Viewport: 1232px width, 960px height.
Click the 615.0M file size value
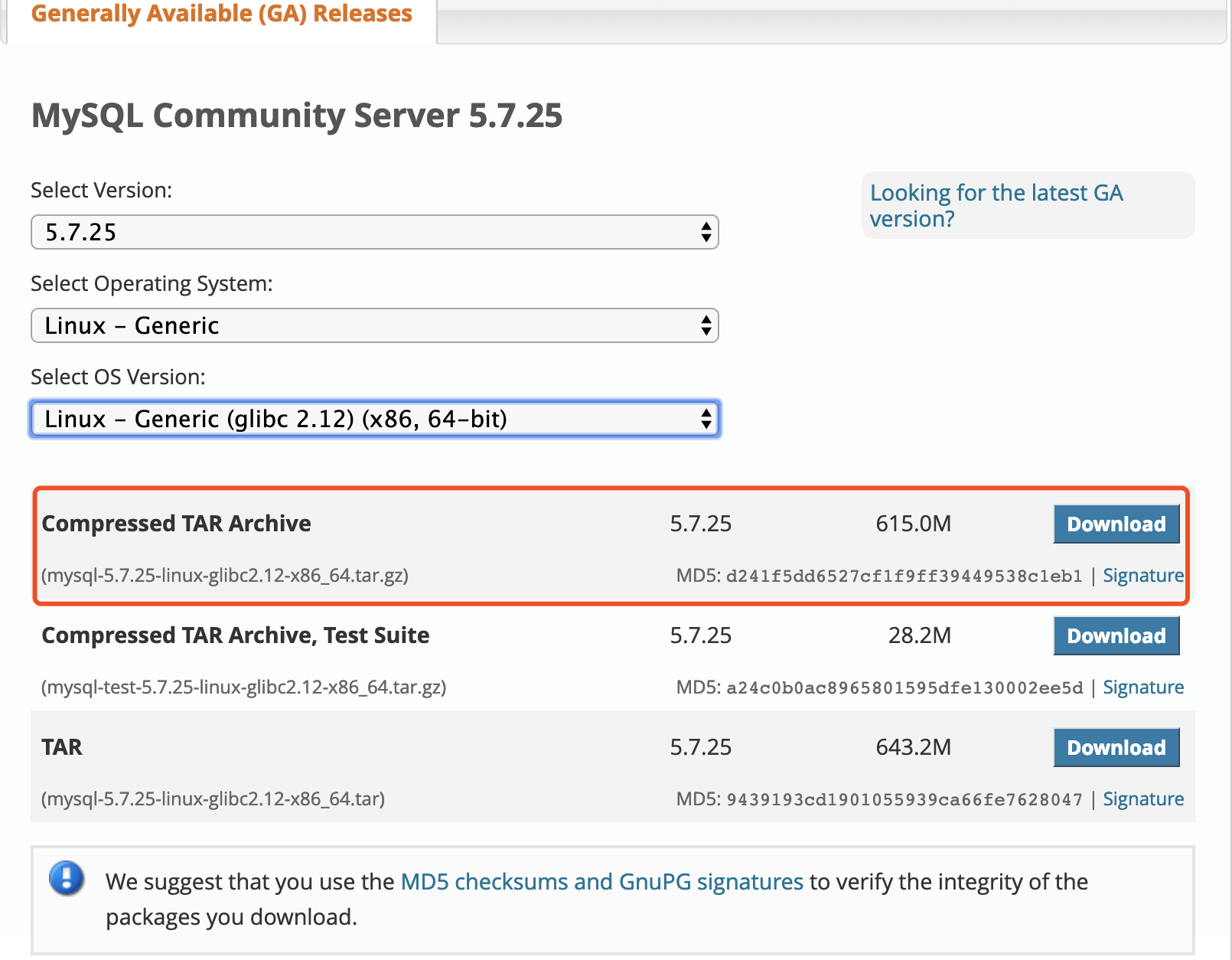point(914,524)
